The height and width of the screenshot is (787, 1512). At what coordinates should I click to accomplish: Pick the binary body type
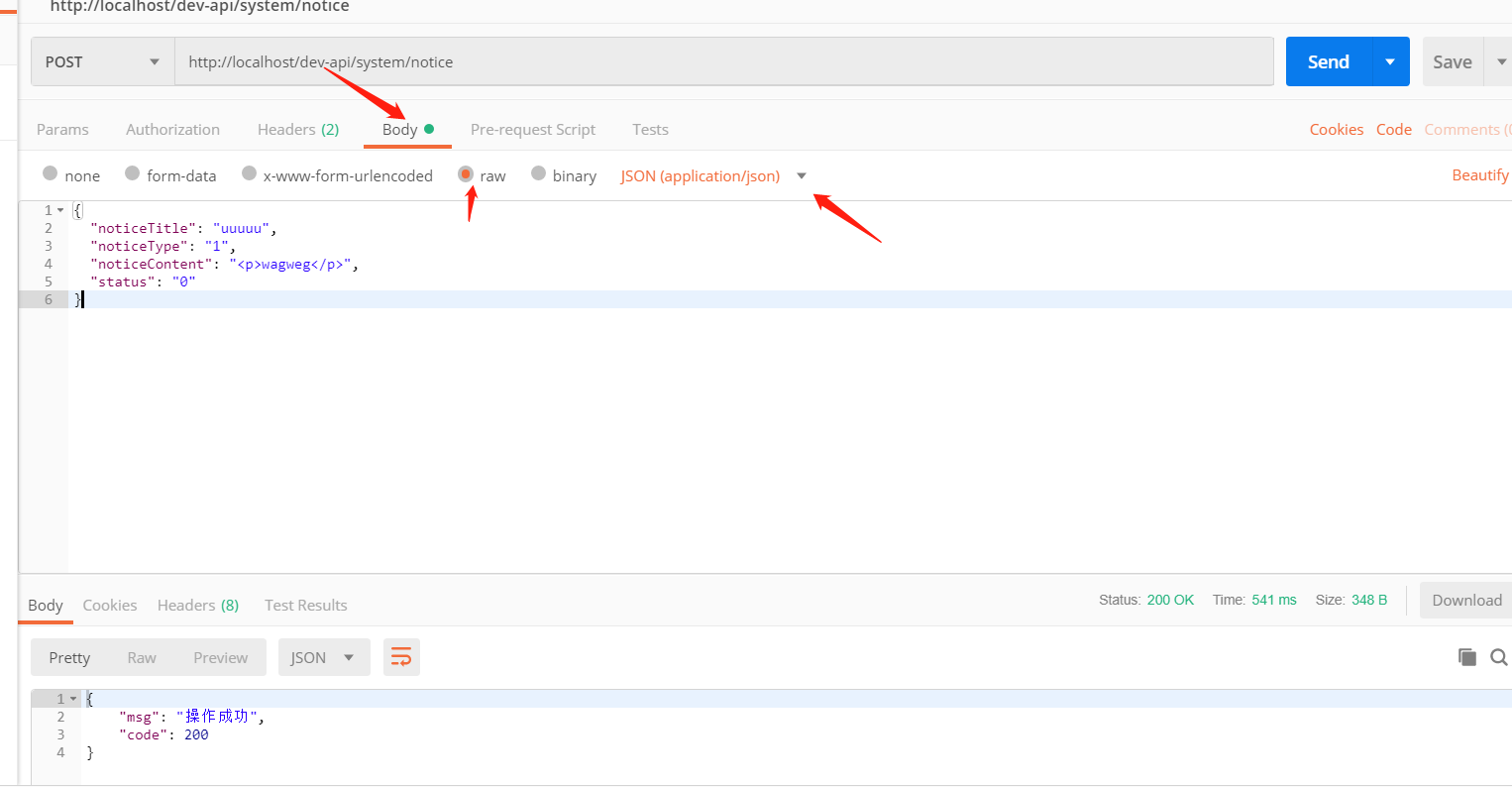[539, 174]
